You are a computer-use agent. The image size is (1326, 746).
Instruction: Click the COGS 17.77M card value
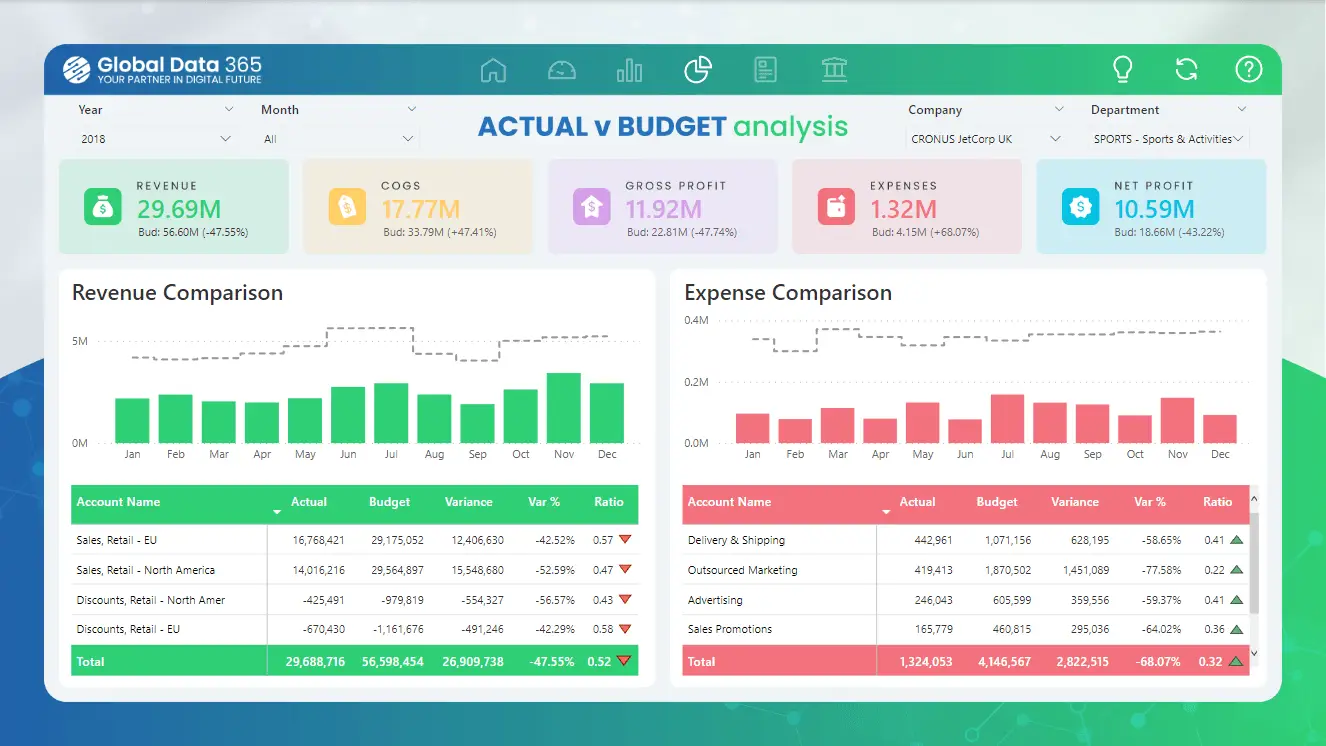pyautogui.click(x=420, y=209)
